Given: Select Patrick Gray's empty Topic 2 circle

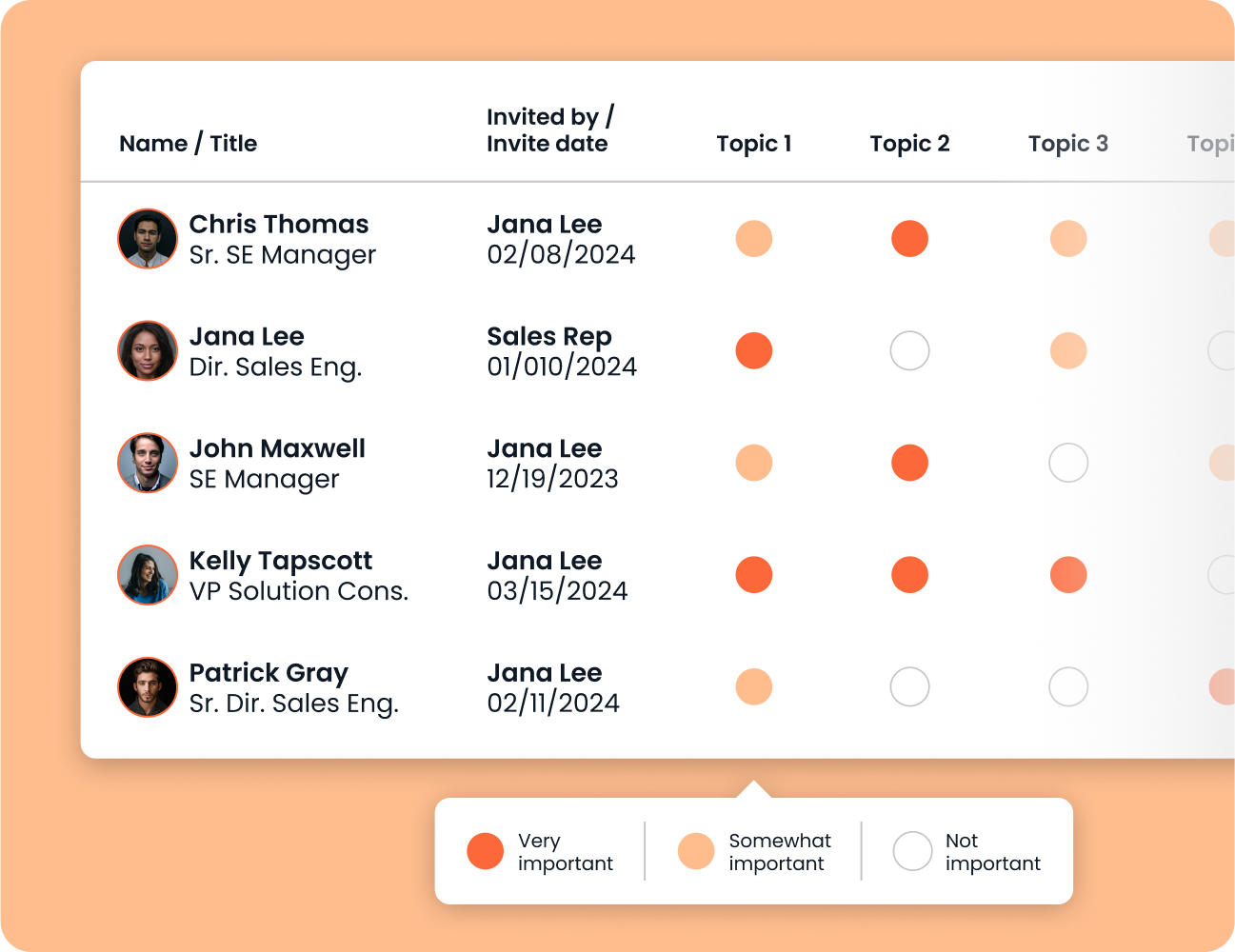Looking at the screenshot, I should tap(909, 686).
